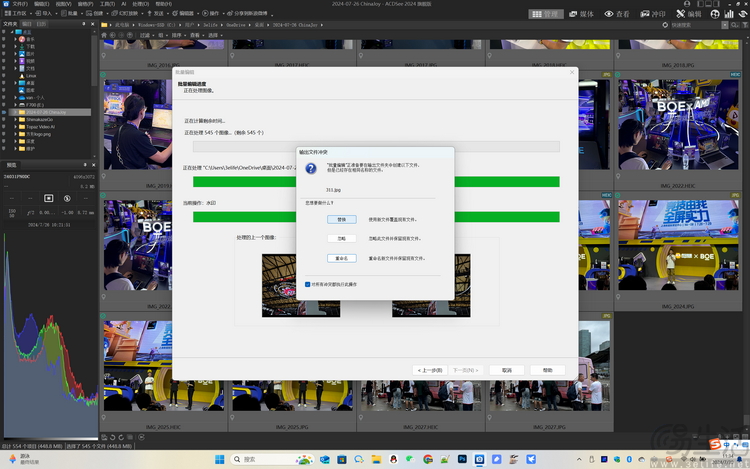
Task: Expand the F700 (E:) drive node
Action: tap(15, 105)
